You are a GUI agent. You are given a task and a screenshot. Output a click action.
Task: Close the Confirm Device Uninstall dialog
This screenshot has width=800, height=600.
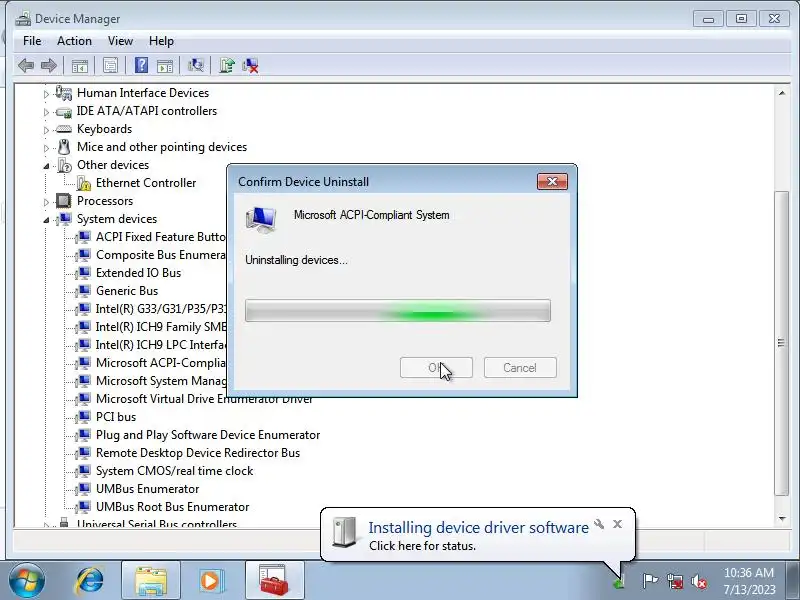pyautogui.click(x=552, y=181)
